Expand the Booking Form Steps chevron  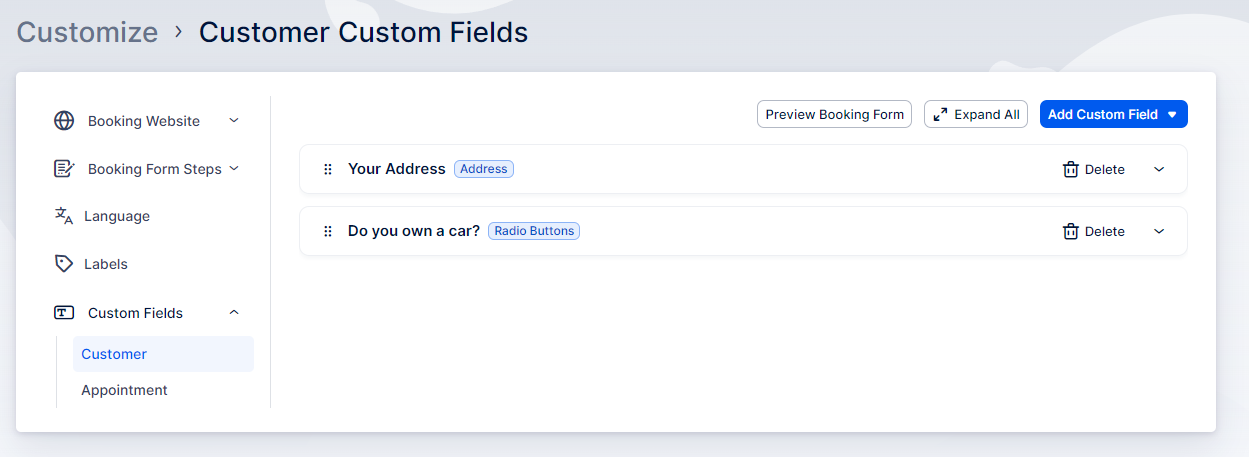pos(234,169)
